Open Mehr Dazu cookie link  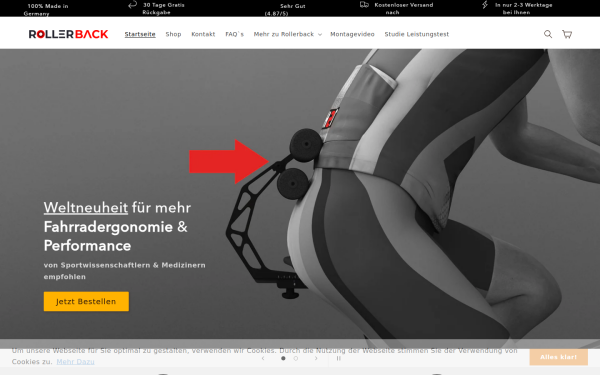pos(75,362)
